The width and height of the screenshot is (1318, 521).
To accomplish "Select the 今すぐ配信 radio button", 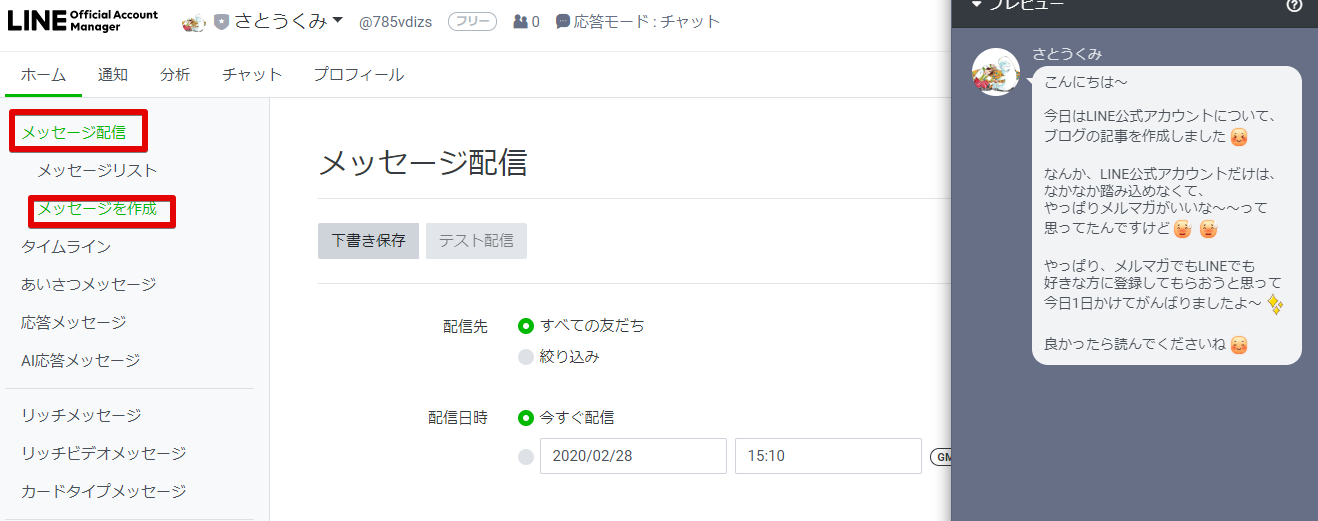I will coord(526,417).
